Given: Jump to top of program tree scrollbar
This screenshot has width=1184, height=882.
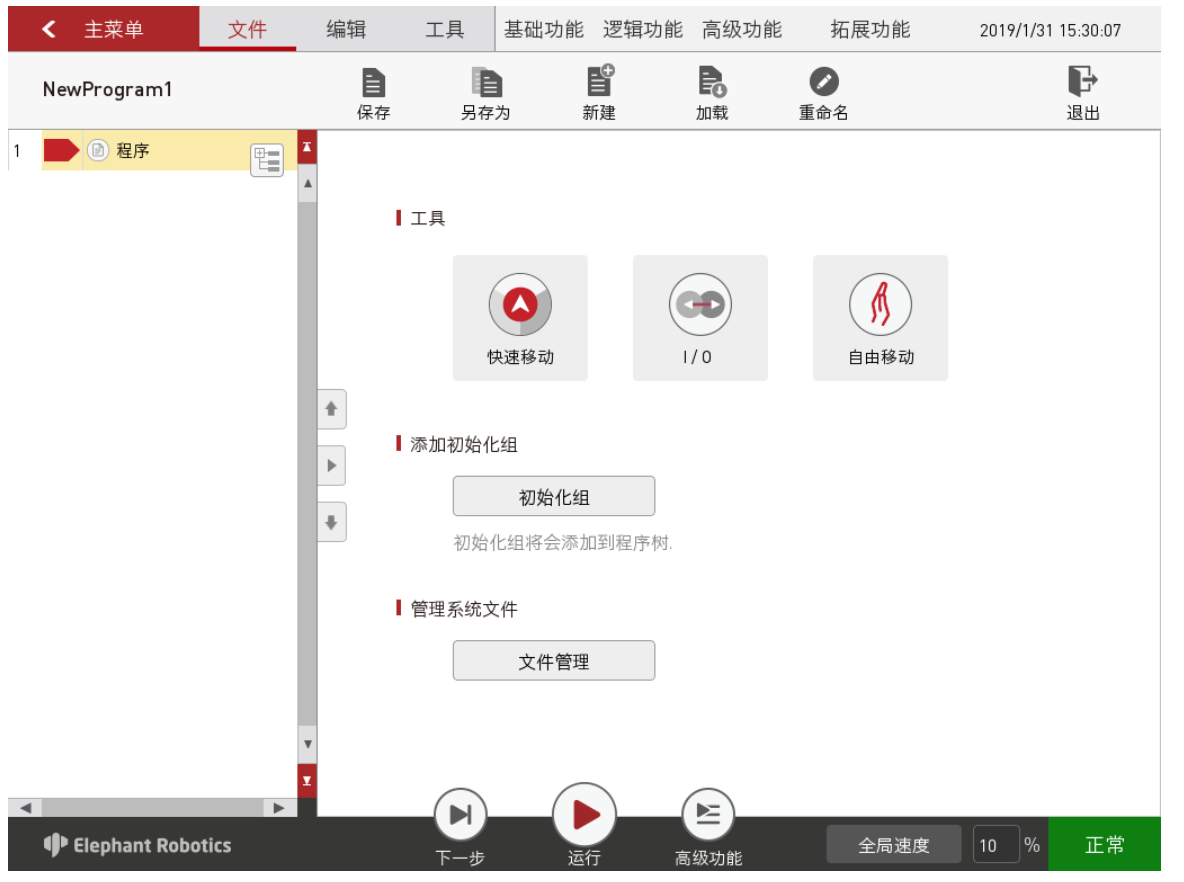Looking at the screenshot, I should 307,147.
